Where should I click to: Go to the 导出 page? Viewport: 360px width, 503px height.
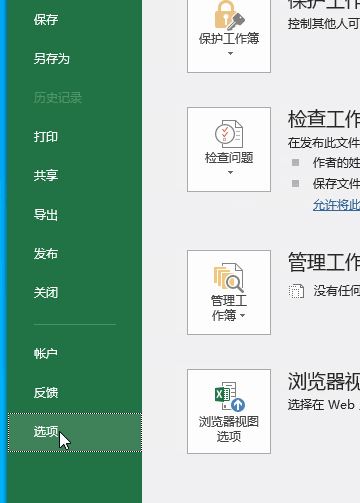pos(46,215)
